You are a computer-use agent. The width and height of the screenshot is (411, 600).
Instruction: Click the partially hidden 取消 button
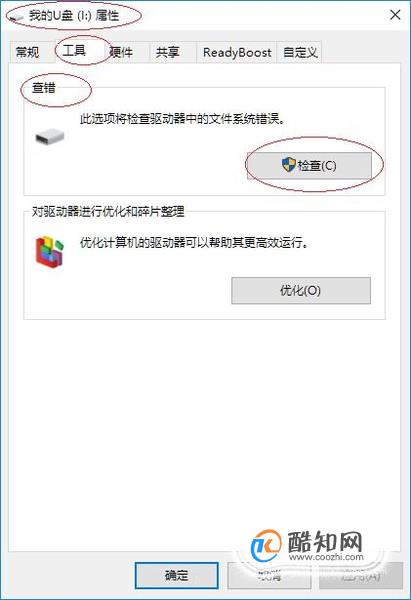[x=269, y=575]
